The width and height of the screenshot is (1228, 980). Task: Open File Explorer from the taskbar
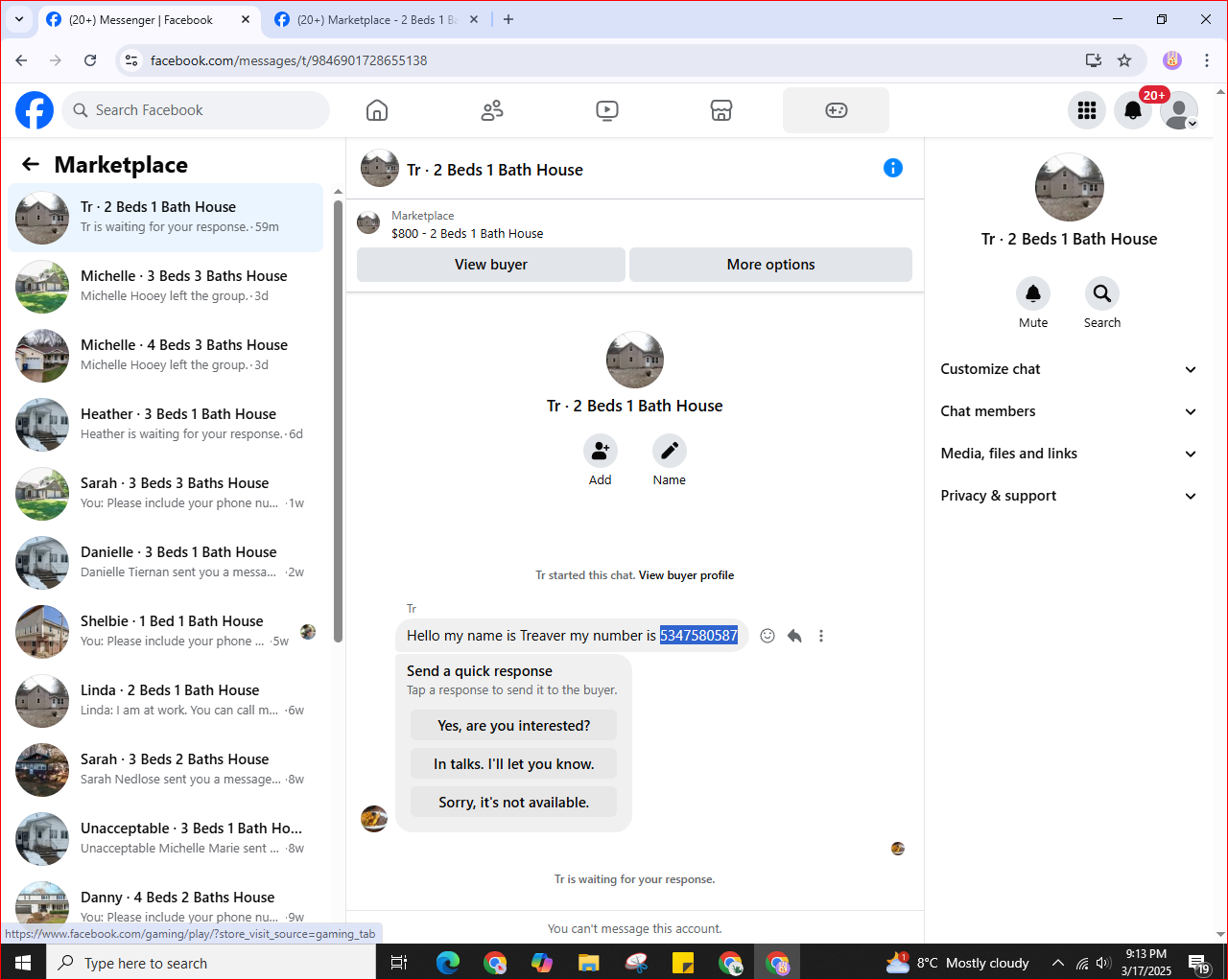(x=589, y=963)
